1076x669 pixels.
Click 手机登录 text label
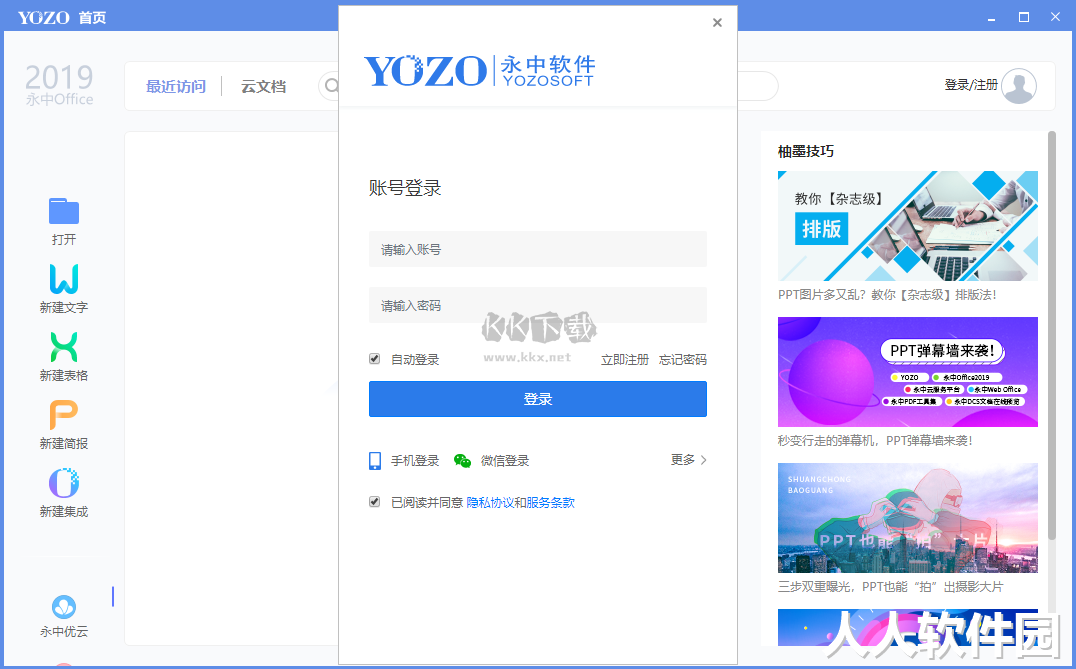(415, 461)
